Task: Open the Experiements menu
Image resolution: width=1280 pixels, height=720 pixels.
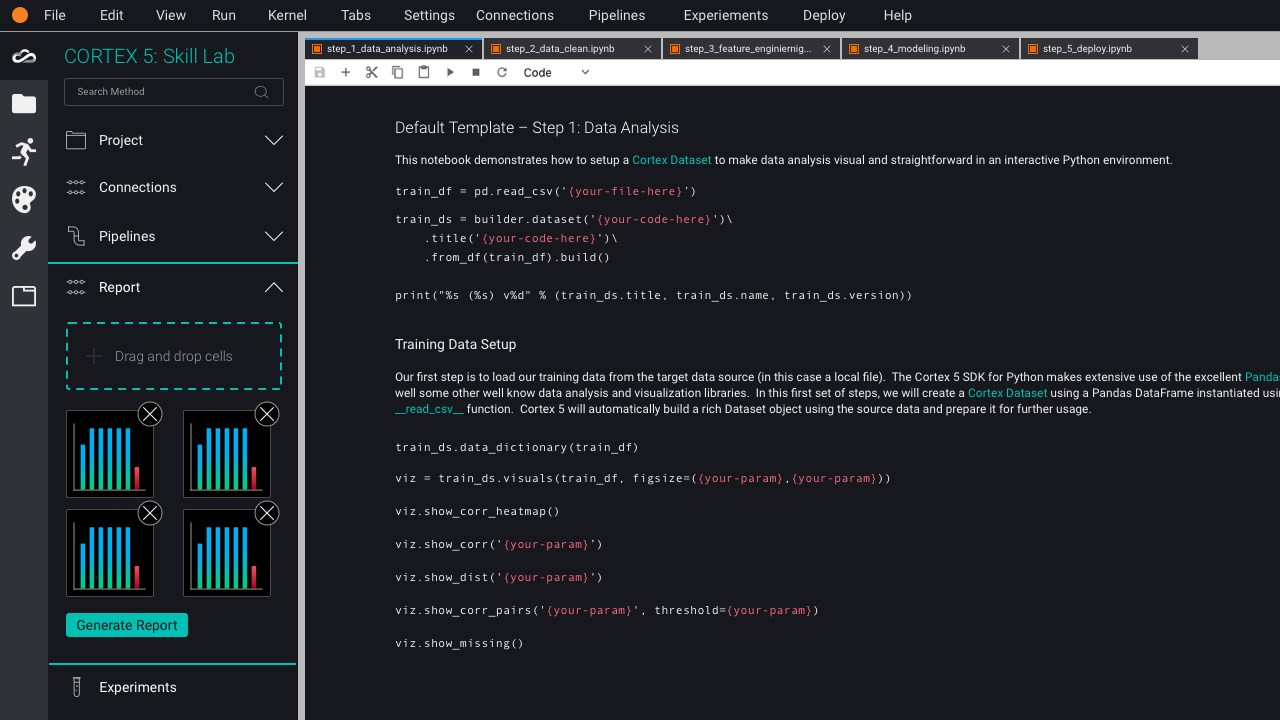Action: point(726,15)
